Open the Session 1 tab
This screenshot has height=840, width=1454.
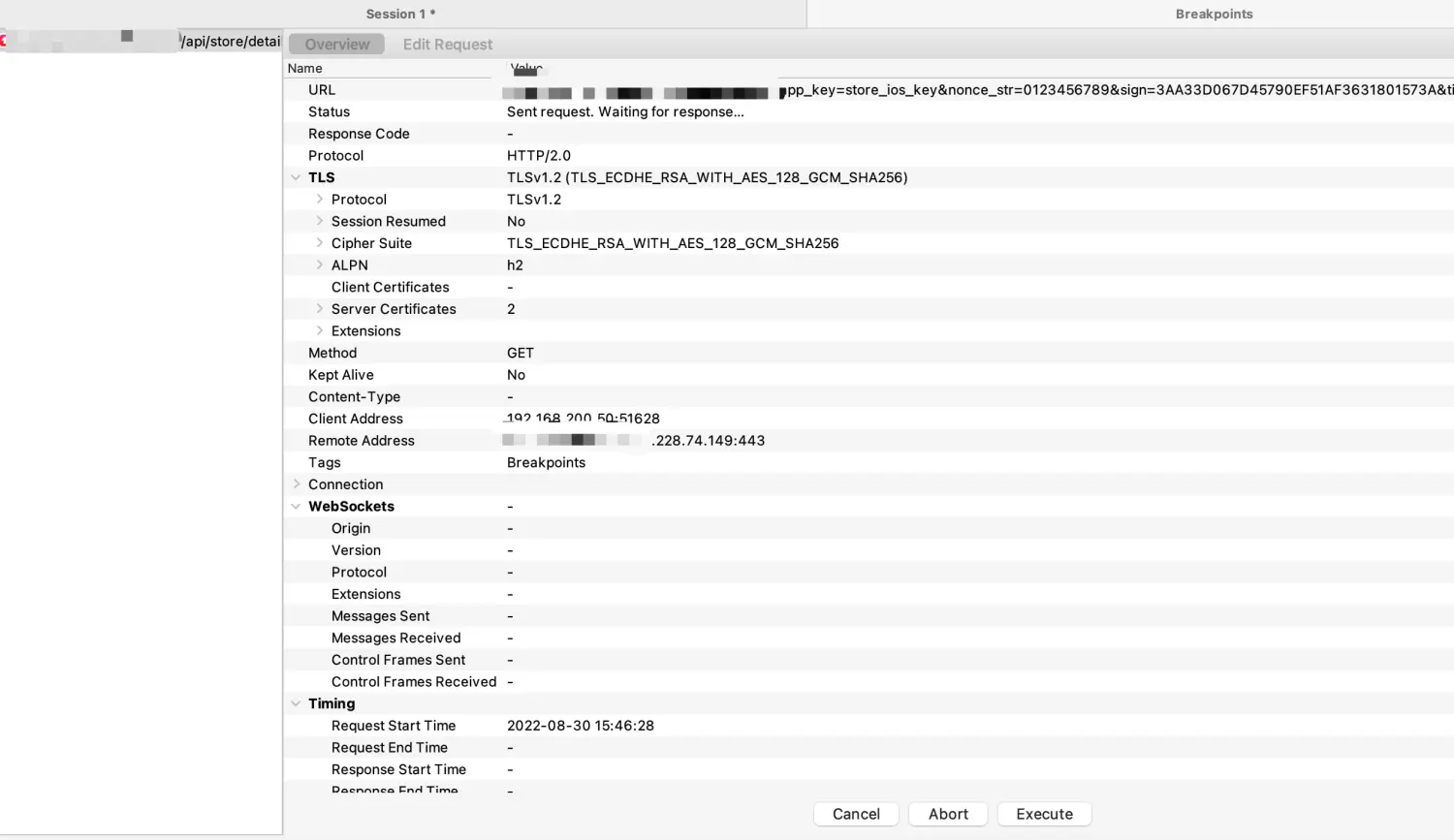(400, 14)
